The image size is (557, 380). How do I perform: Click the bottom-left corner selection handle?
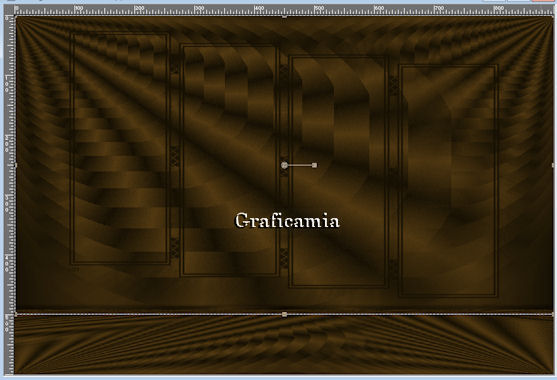click(15, 314)
